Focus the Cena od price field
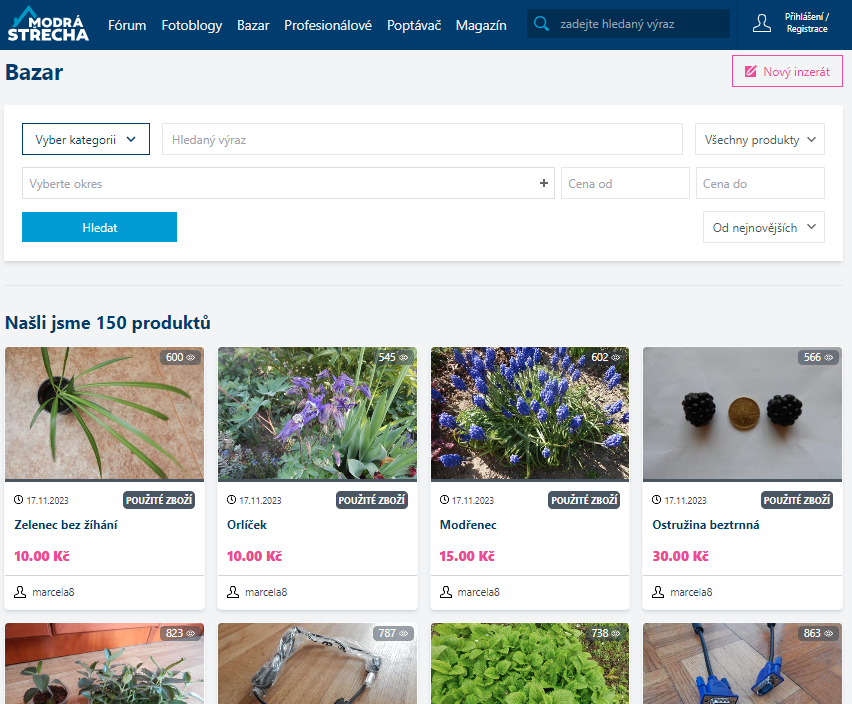The width and height of the screenshot is (852, 704). click(625, 183)
